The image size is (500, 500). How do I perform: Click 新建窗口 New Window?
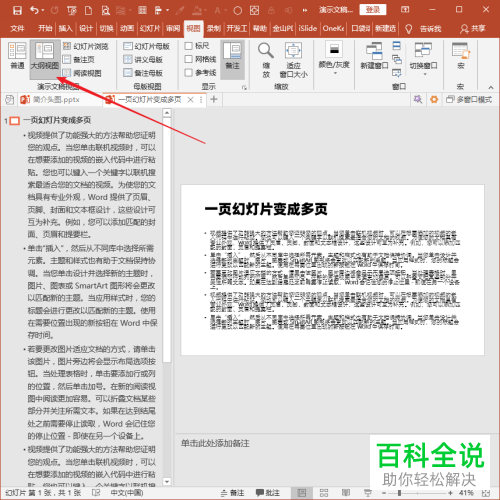click(374, 56)
